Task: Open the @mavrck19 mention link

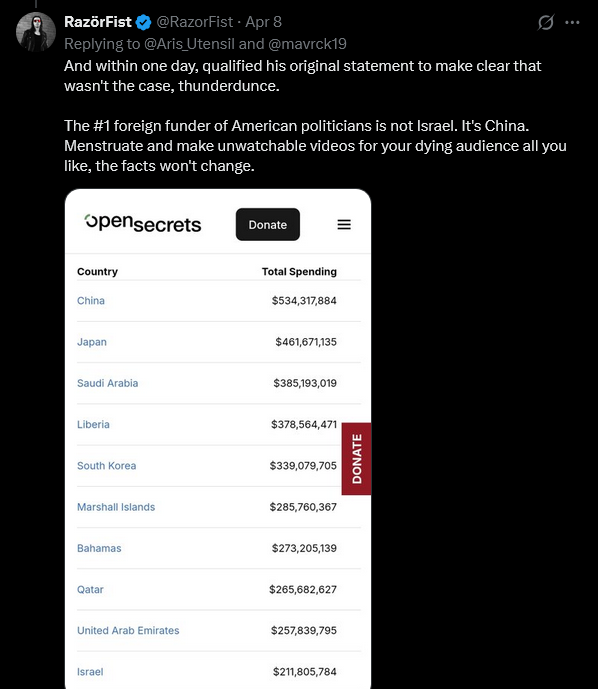Action: [x=307, y=44]
